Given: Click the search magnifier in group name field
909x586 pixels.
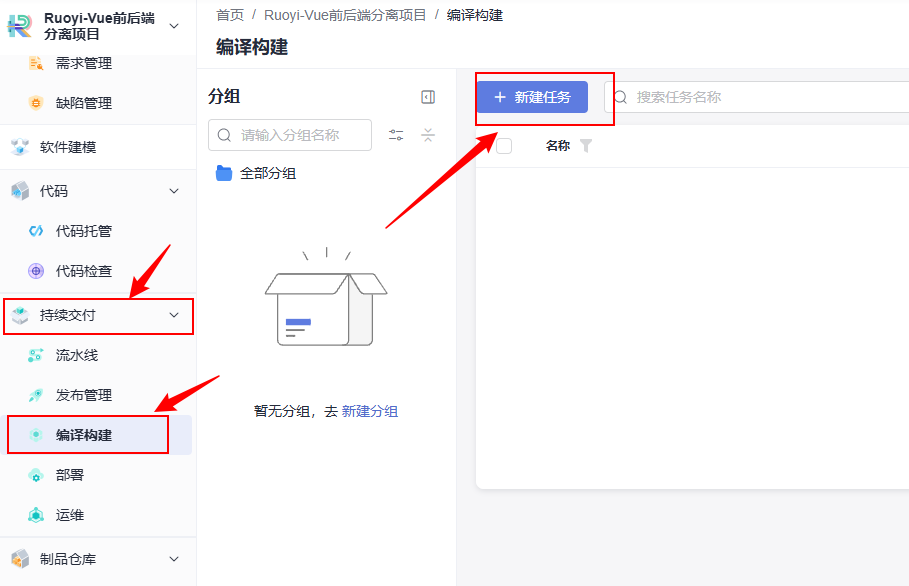Looking at the screenshot, I should (224, 135).
